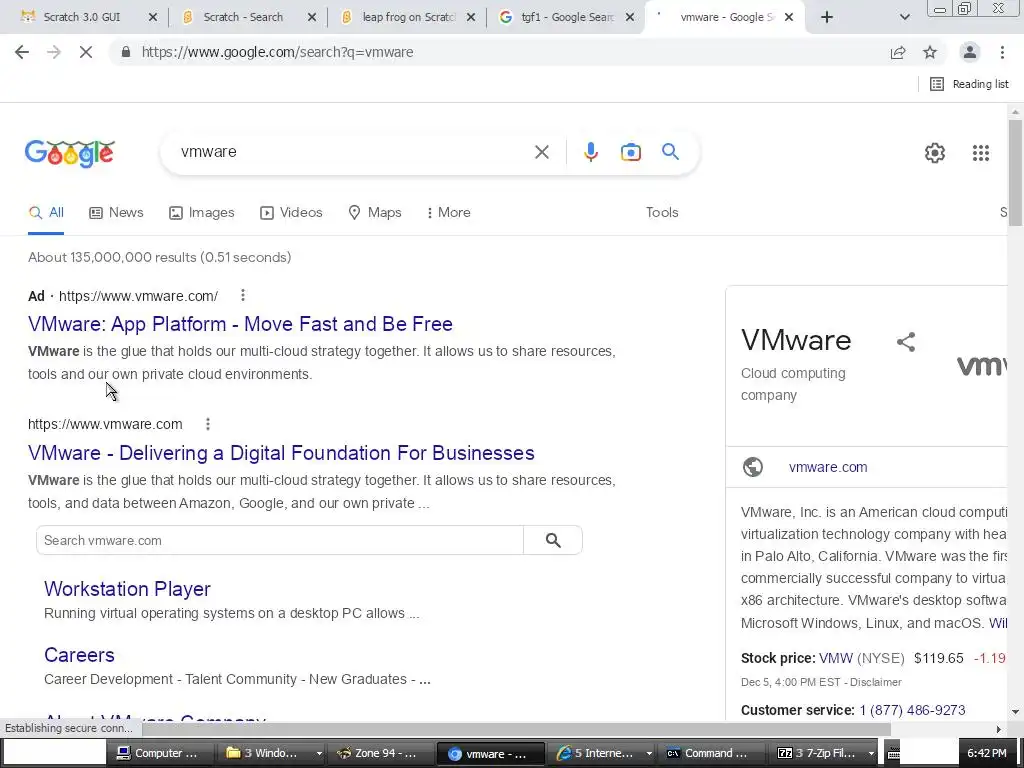
Task: Share this page via share icon
Action: click(898, 52)
